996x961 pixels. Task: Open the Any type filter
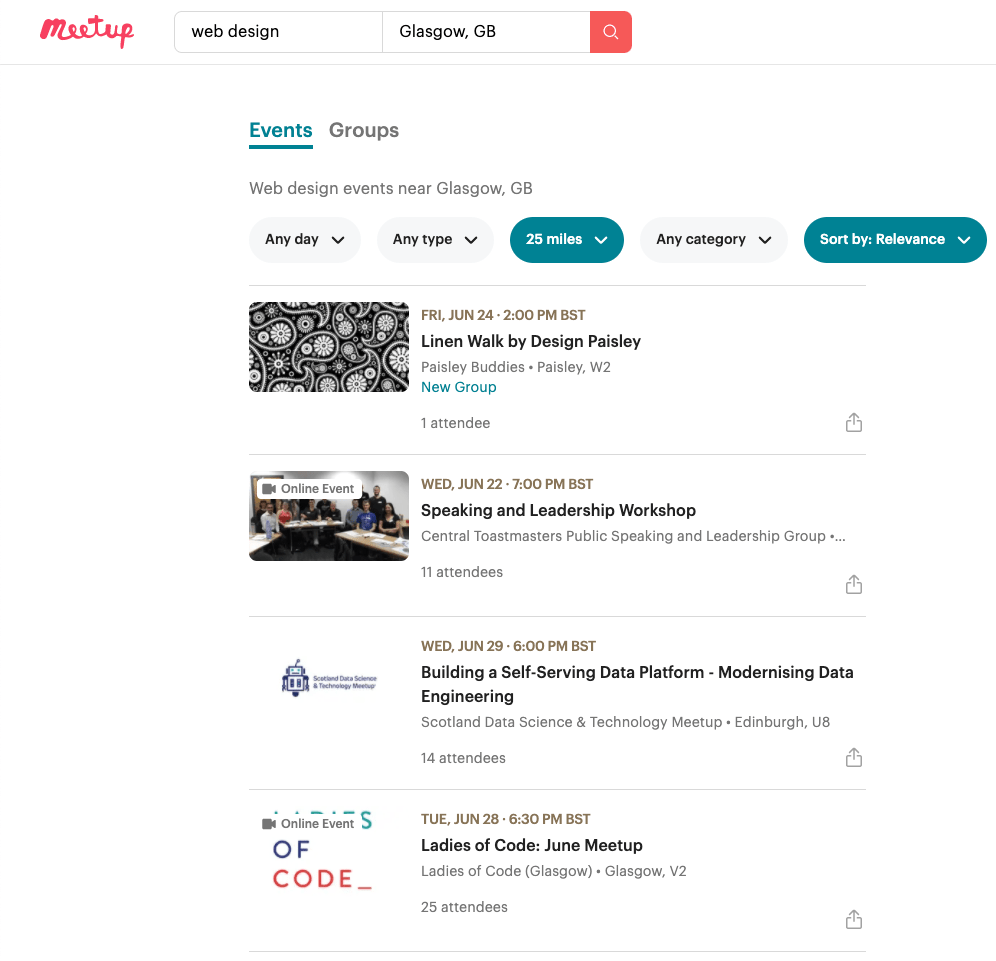tap(435, 240)
